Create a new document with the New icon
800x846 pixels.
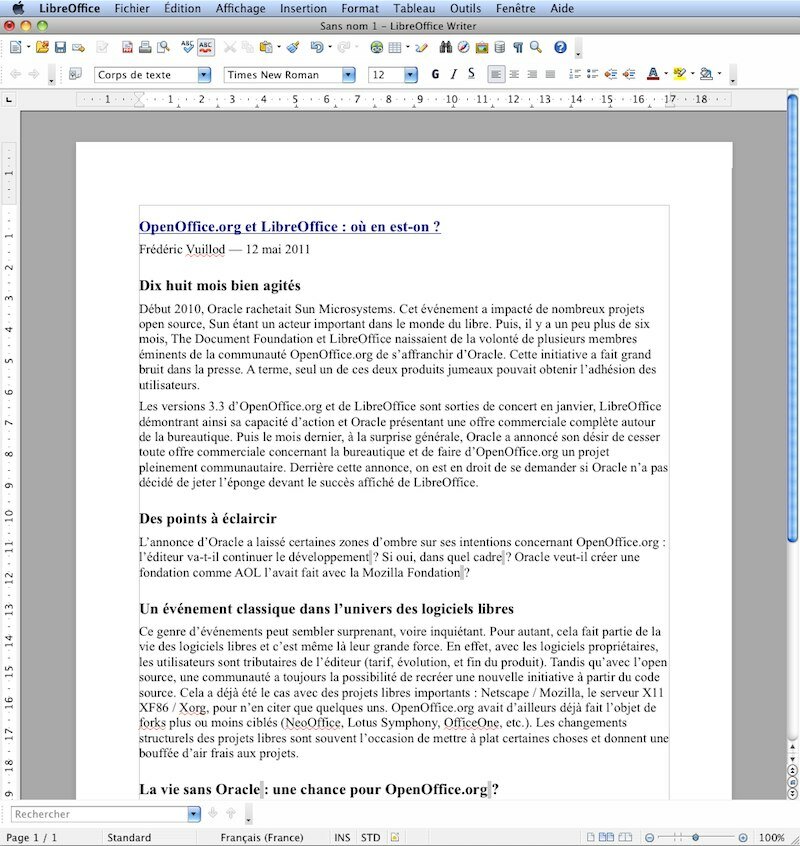point(16,47)
